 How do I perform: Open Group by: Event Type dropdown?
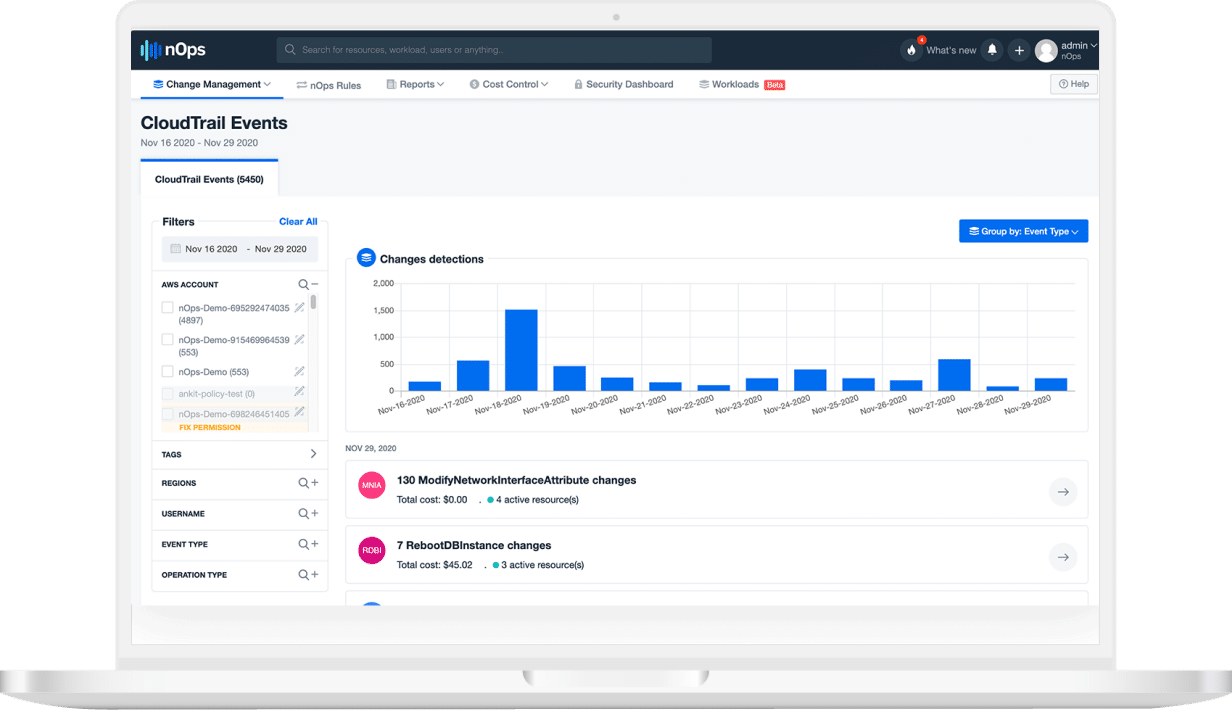tap(1023, 231)
